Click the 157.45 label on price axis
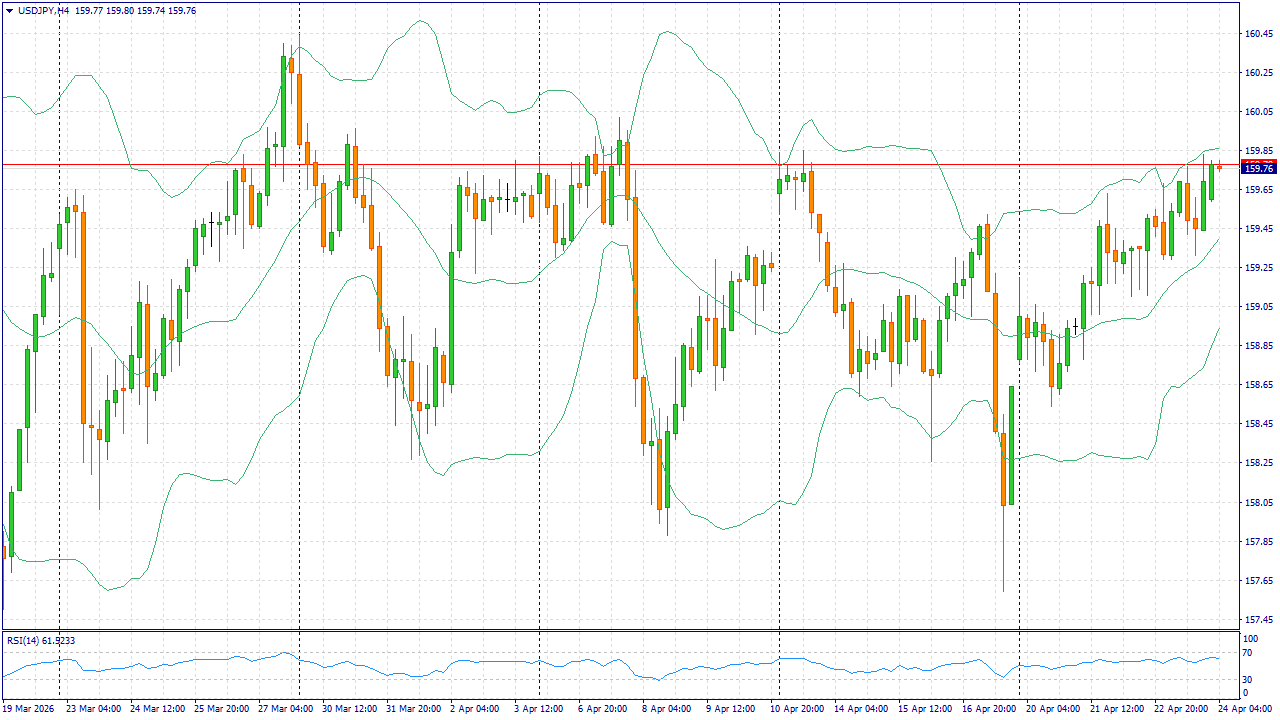Viewport: 1280px width, 720px height. click(1257, 620)
